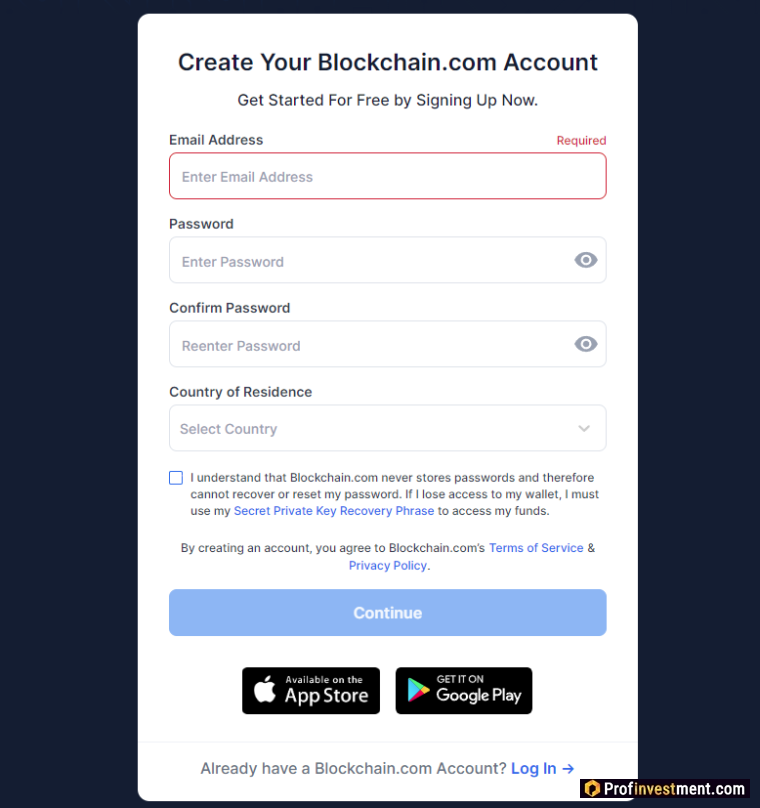This screenshot has width=760, height=808.
Task: Check the password recovery acknowledgment checkbox
Action: pos(176,478)
